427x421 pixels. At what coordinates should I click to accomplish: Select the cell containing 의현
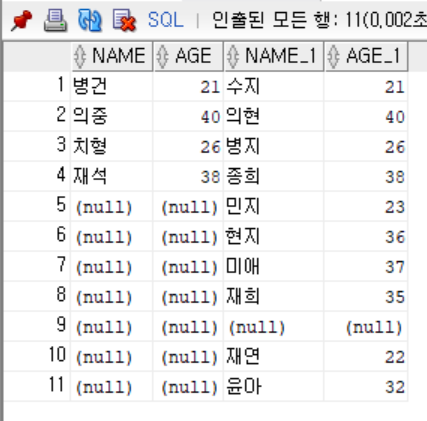pyautogui.click(x=274, y=116)
